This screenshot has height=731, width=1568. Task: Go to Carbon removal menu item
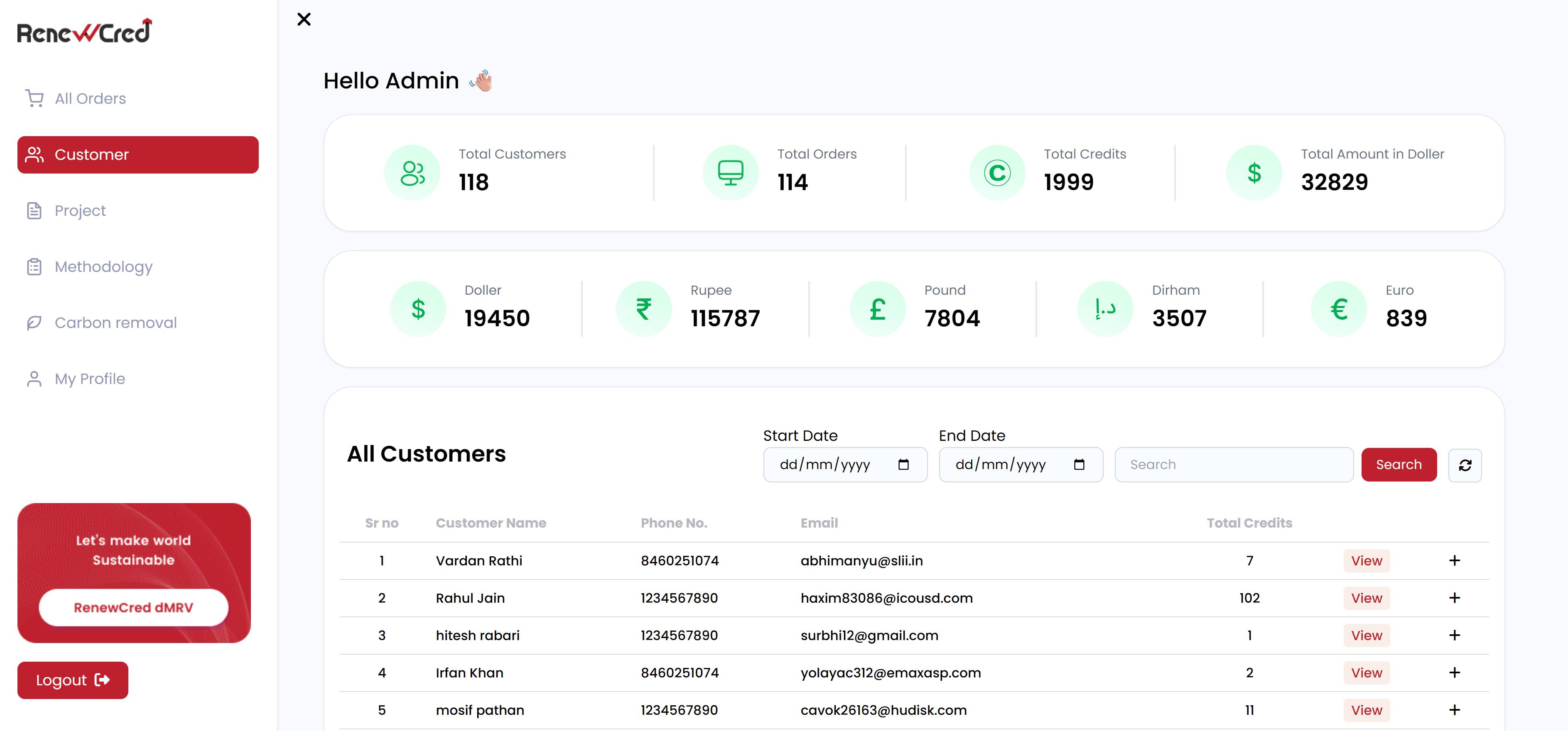click(x=115, y=323)
